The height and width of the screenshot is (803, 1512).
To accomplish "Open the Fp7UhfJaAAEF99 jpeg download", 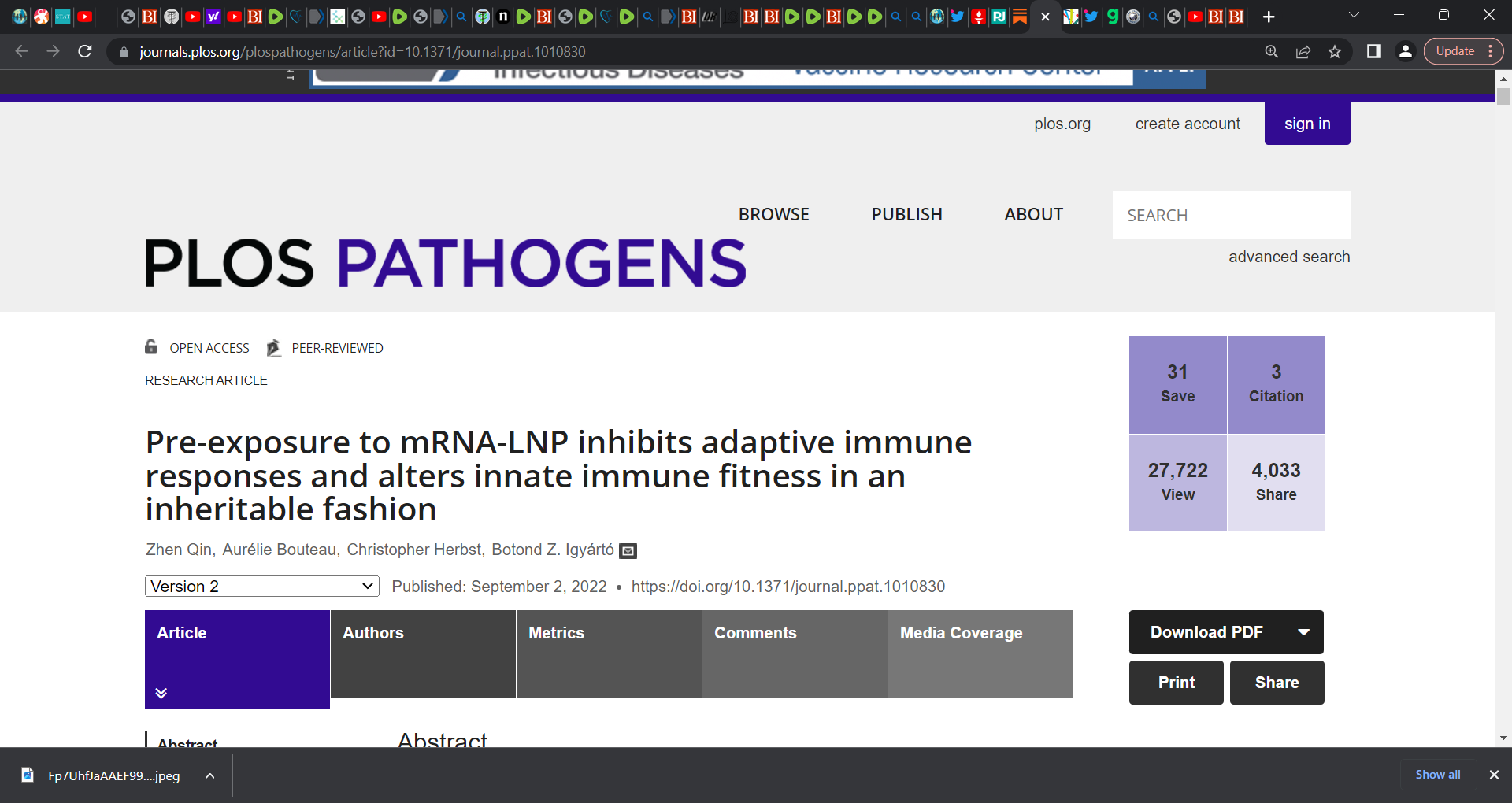I will [114, 775].
